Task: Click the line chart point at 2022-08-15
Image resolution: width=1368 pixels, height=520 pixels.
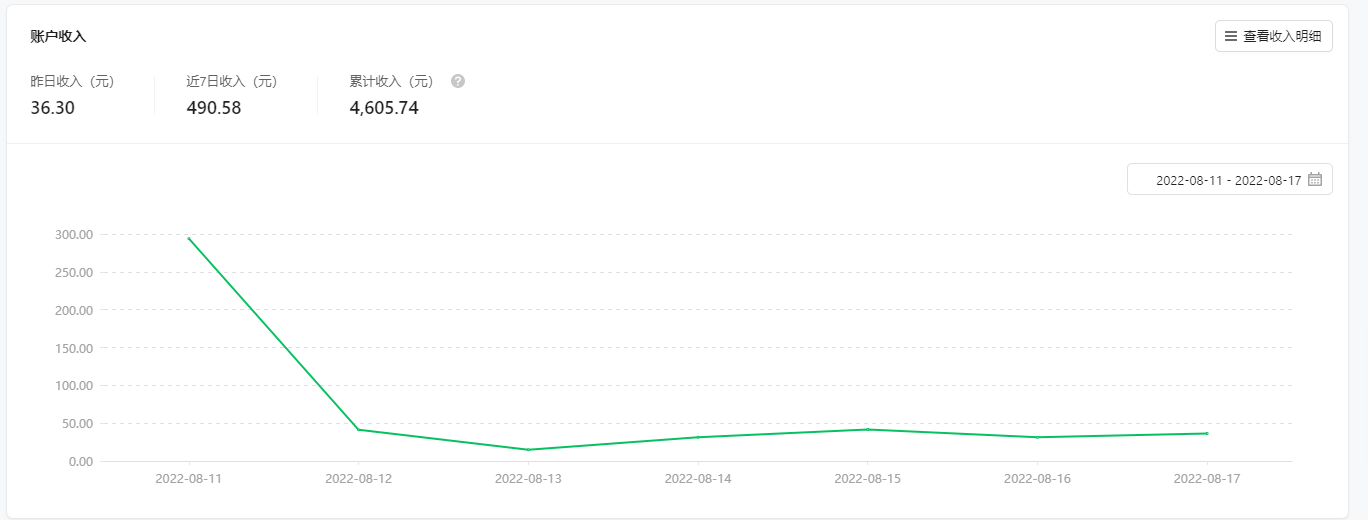Action: click(867, 429)
